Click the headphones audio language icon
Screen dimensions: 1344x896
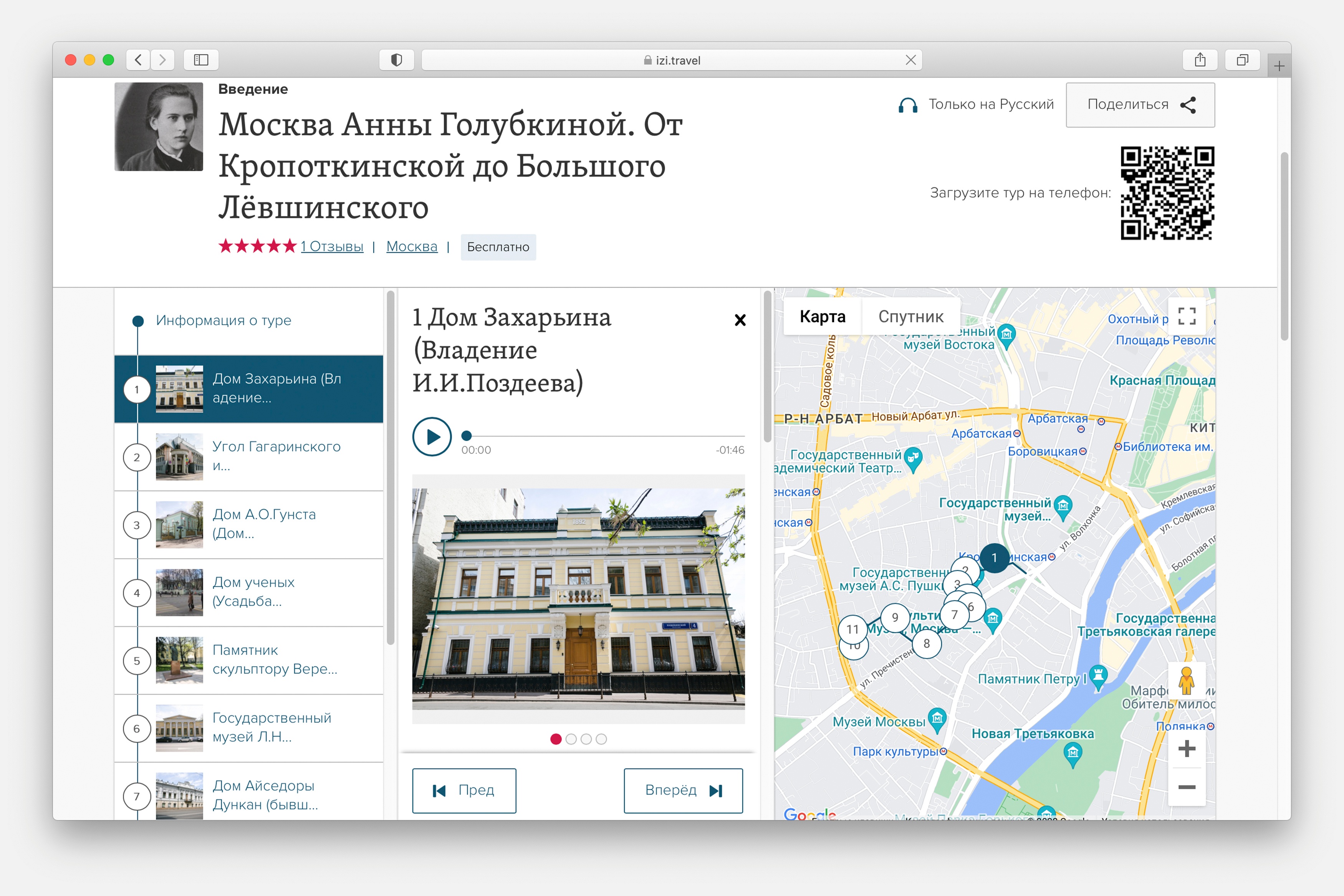908,105
